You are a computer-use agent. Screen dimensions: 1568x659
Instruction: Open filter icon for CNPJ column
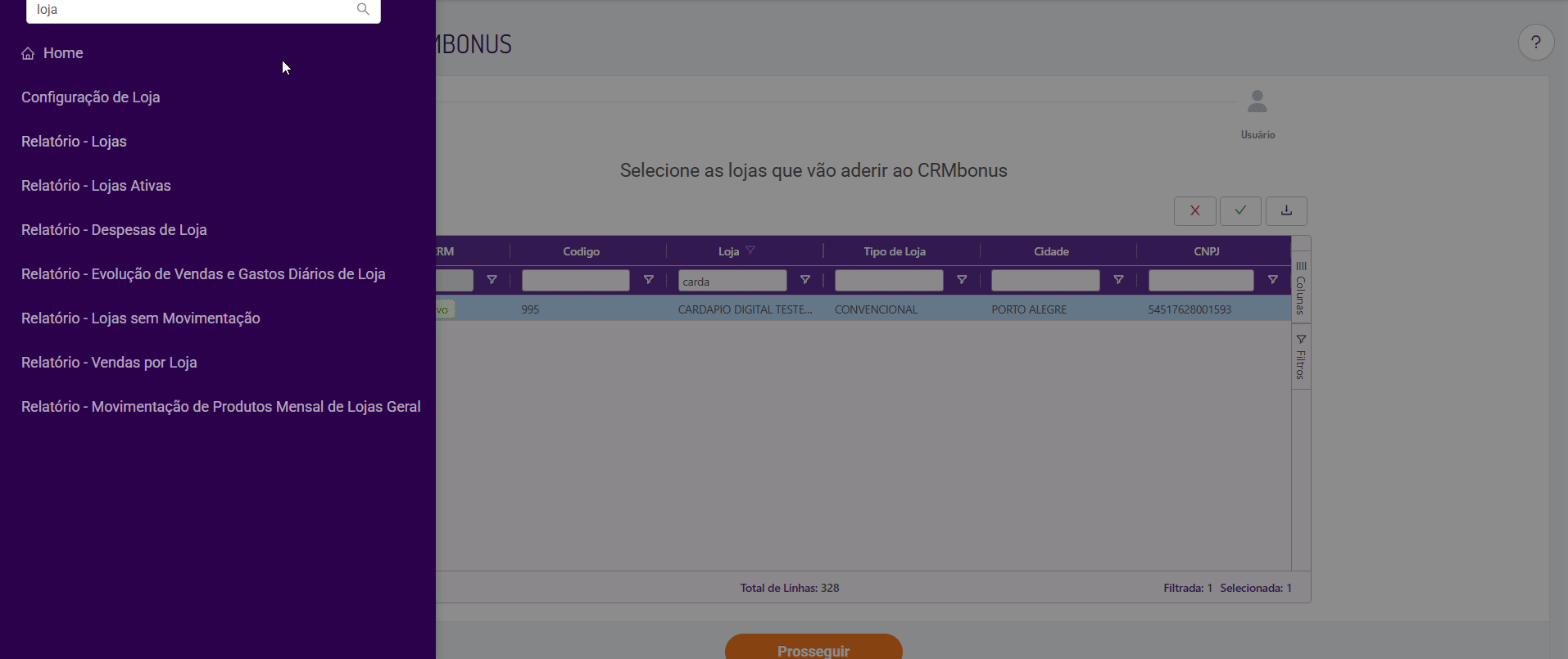pos(1273,280)
